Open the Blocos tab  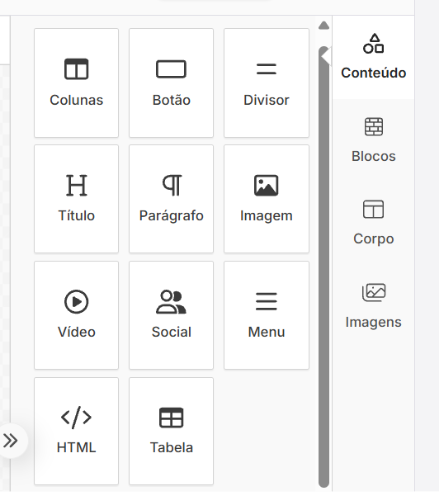click(x=373, y=140)
